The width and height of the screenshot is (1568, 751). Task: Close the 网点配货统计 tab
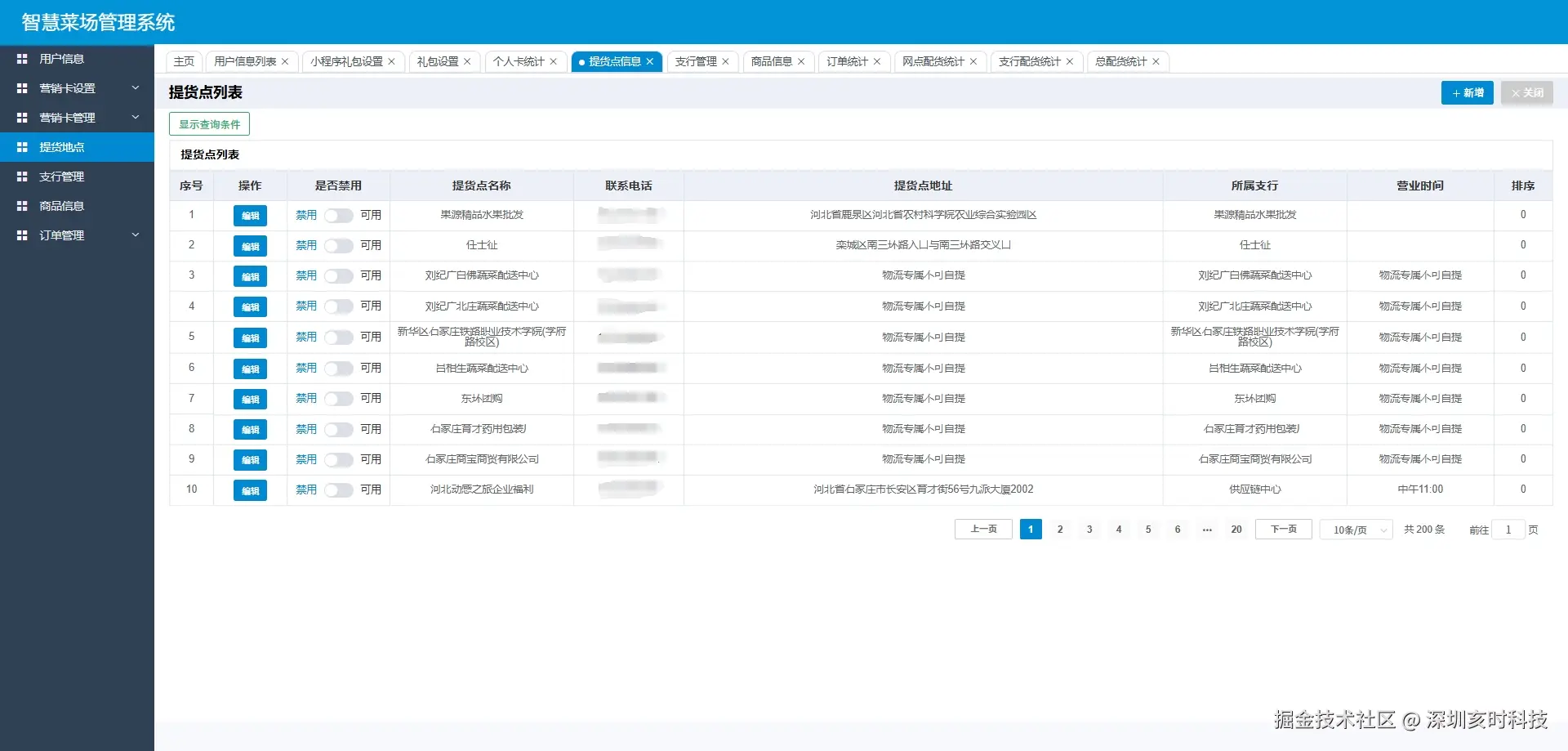click(973, 61)
